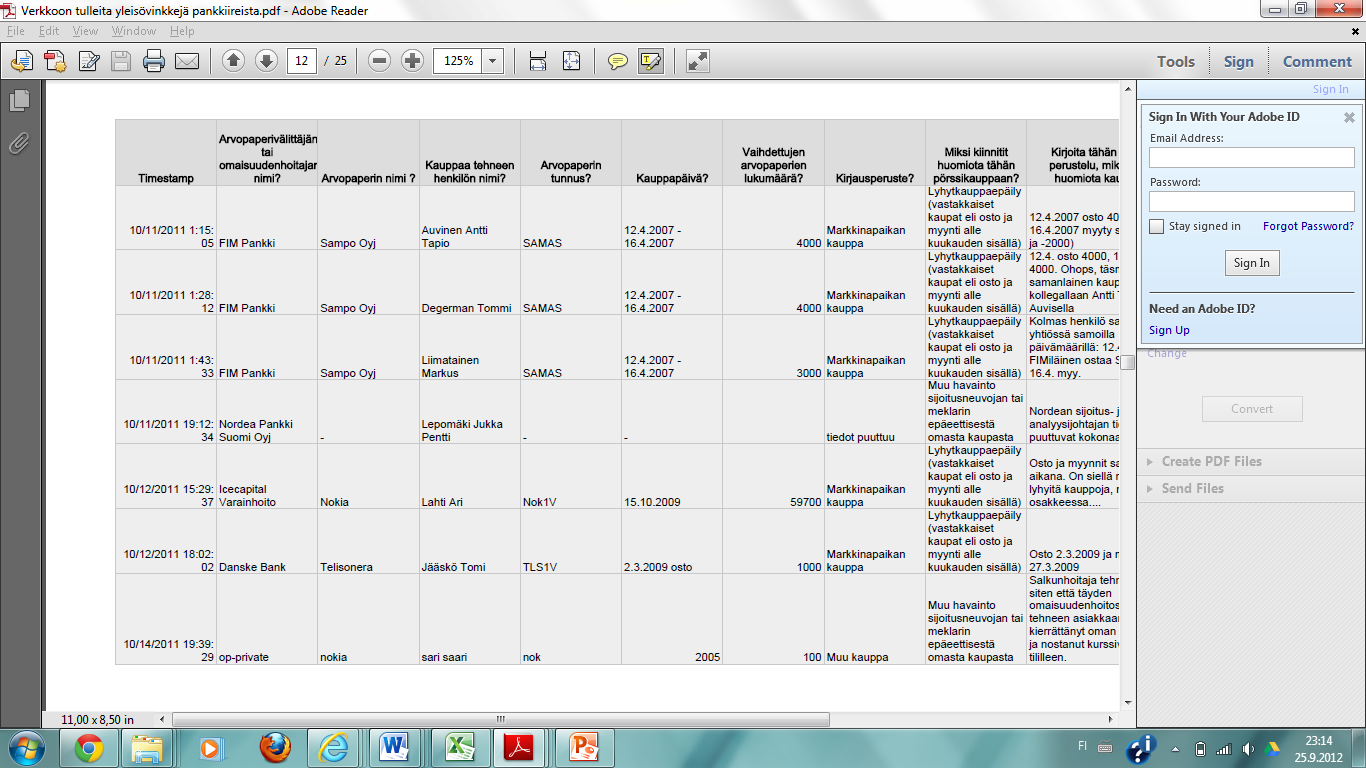Image resolution: width=1366 pixels, height=768 pixels.
Task: Open the Window menu
Action: coord(134,31)
